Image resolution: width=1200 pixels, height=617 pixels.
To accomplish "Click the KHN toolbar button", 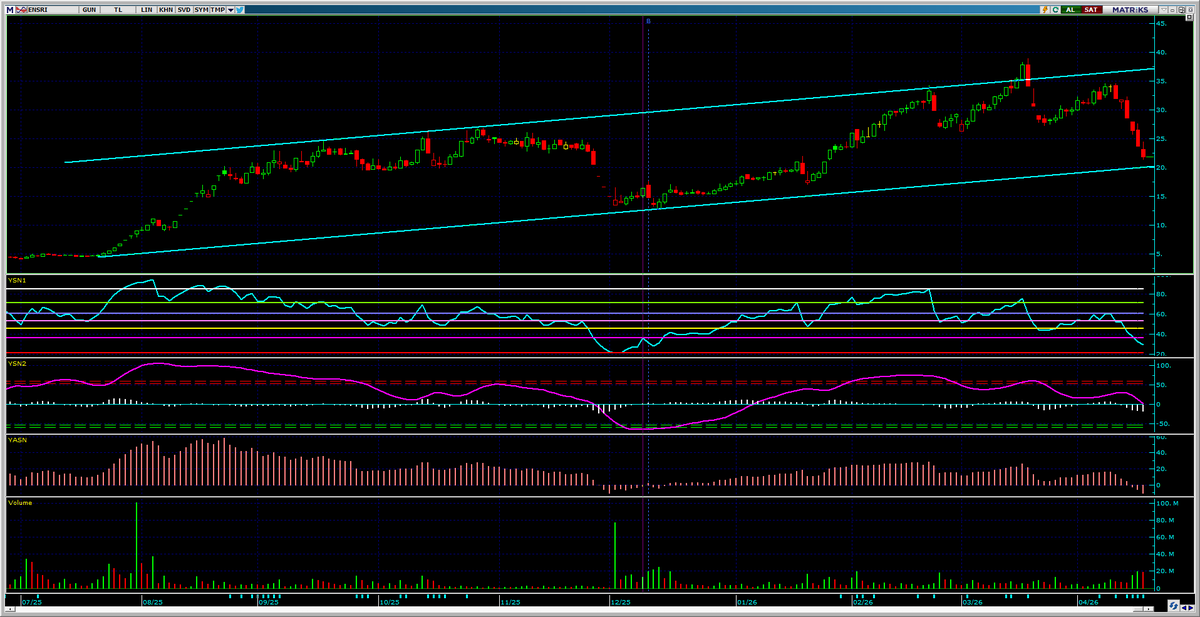I will (x=166, y=10).
